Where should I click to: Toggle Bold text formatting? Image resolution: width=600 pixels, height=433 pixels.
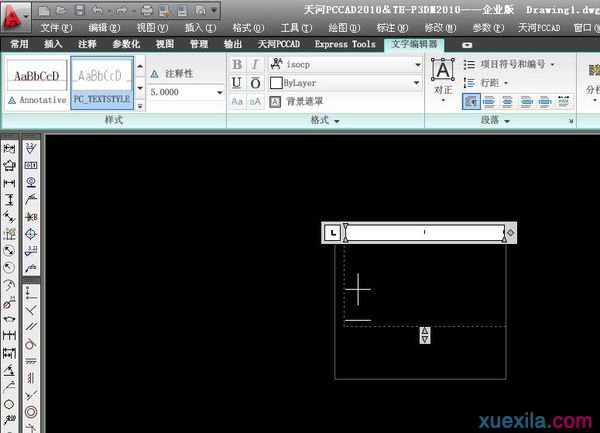(237, 64)
